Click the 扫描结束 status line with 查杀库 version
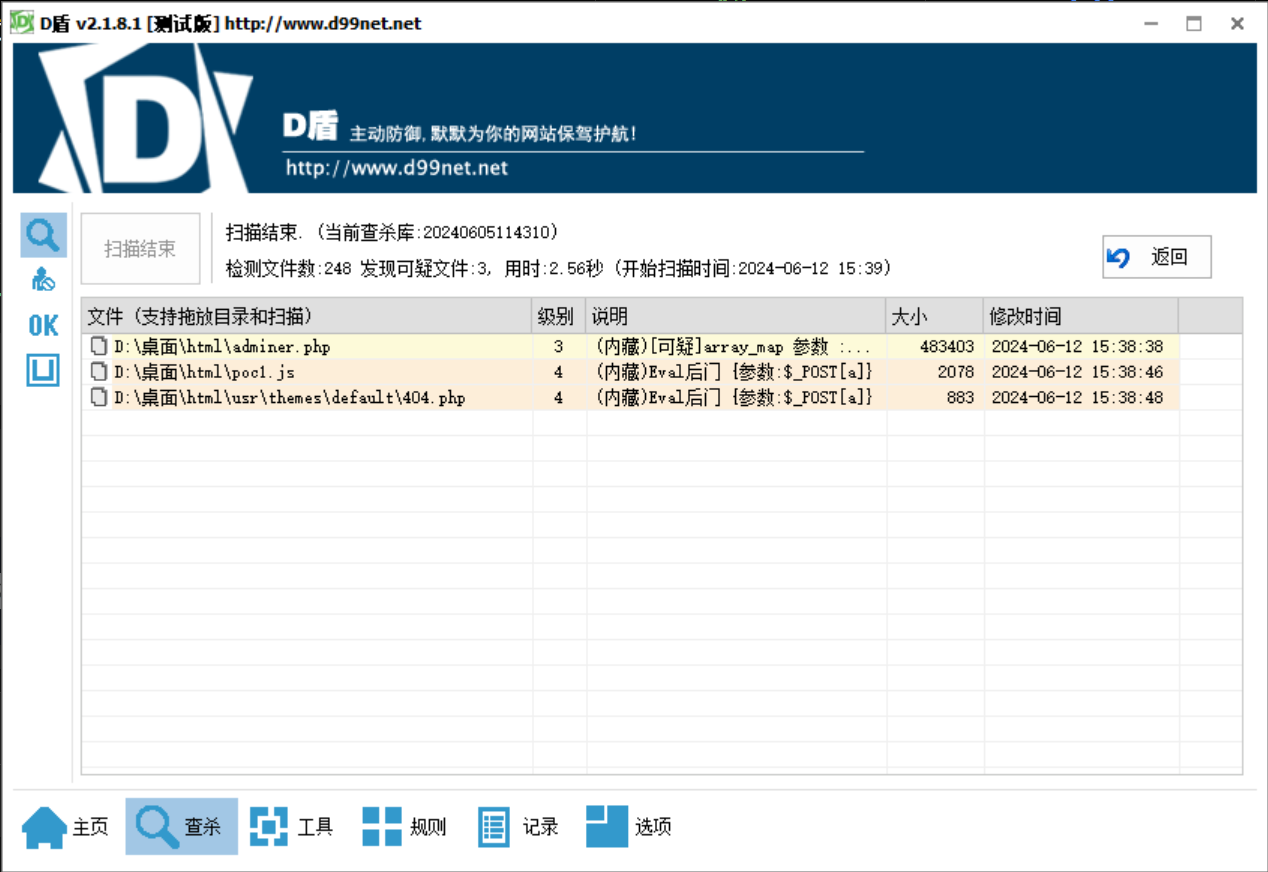The image size is (1268, 872). tap(392, 232)
